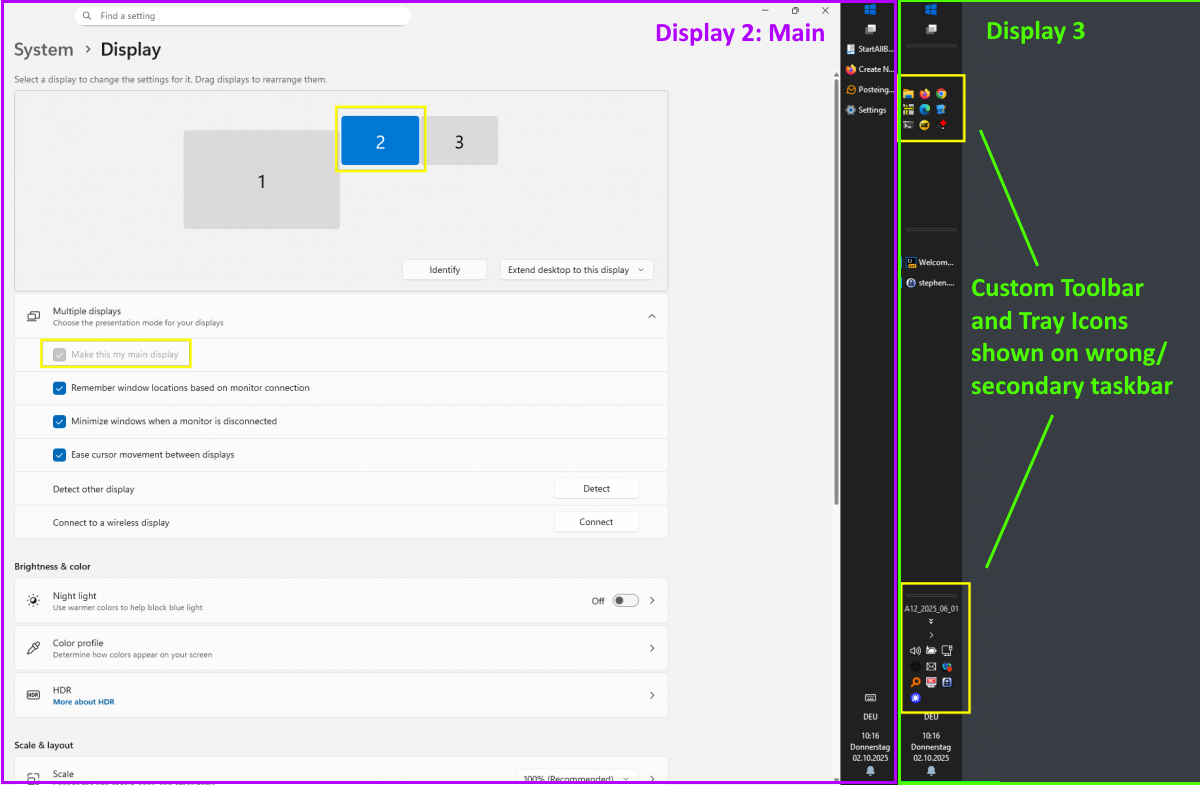Screen dimensions: 1200x785
Task: Open the Extend desktop to this display dropdown
Action: (x=576, y=270)
